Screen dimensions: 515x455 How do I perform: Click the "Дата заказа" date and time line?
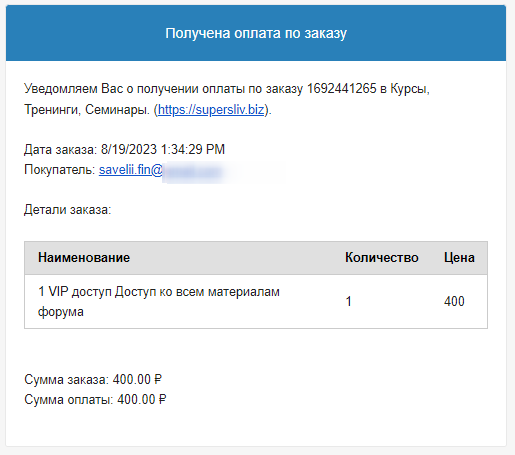pyautogui.click(x=124, y=149)
